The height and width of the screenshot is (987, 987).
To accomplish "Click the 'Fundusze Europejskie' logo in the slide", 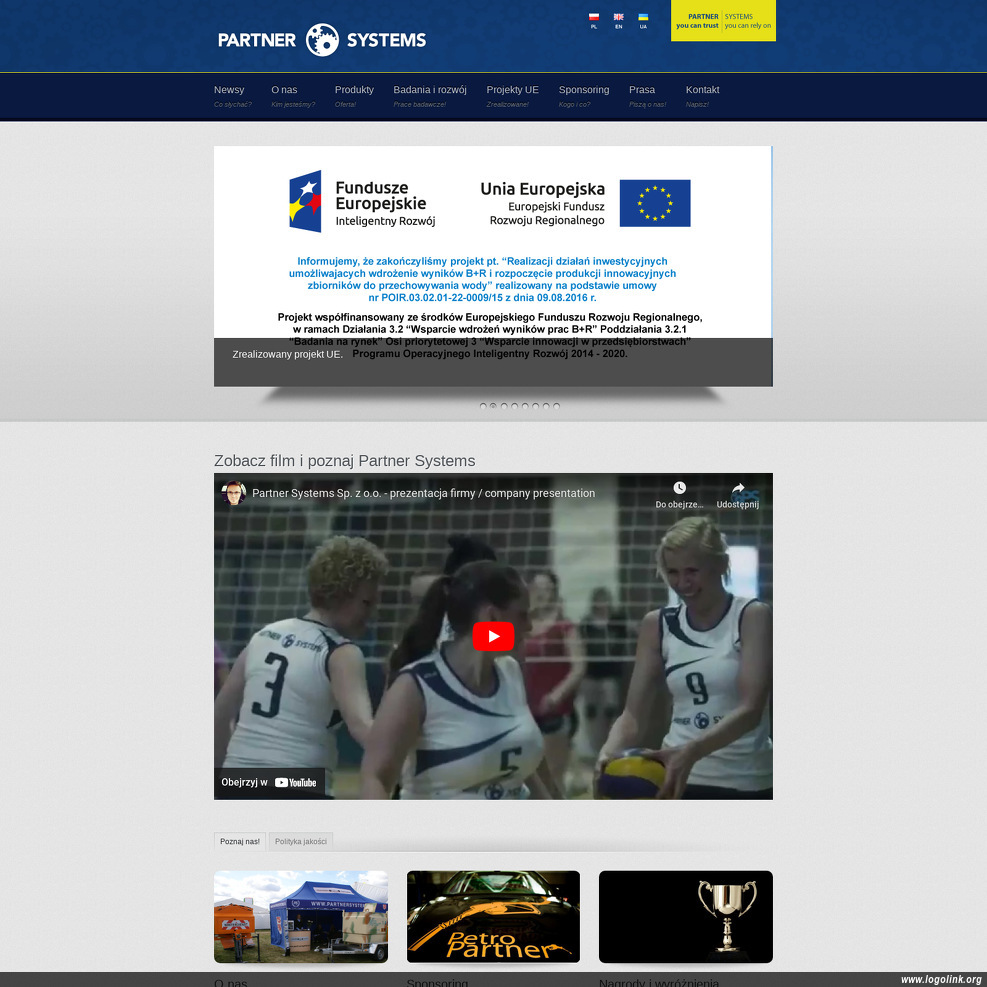I will 362,202.
